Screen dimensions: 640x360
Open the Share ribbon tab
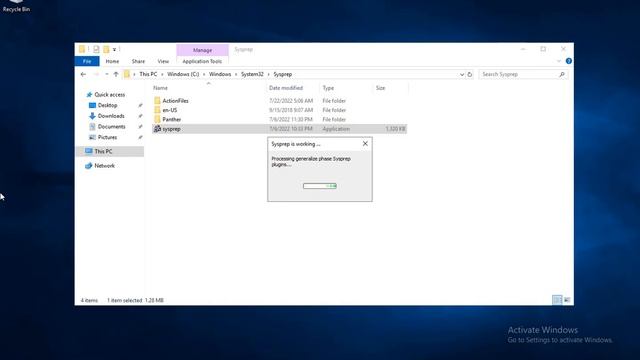point(138,61)
